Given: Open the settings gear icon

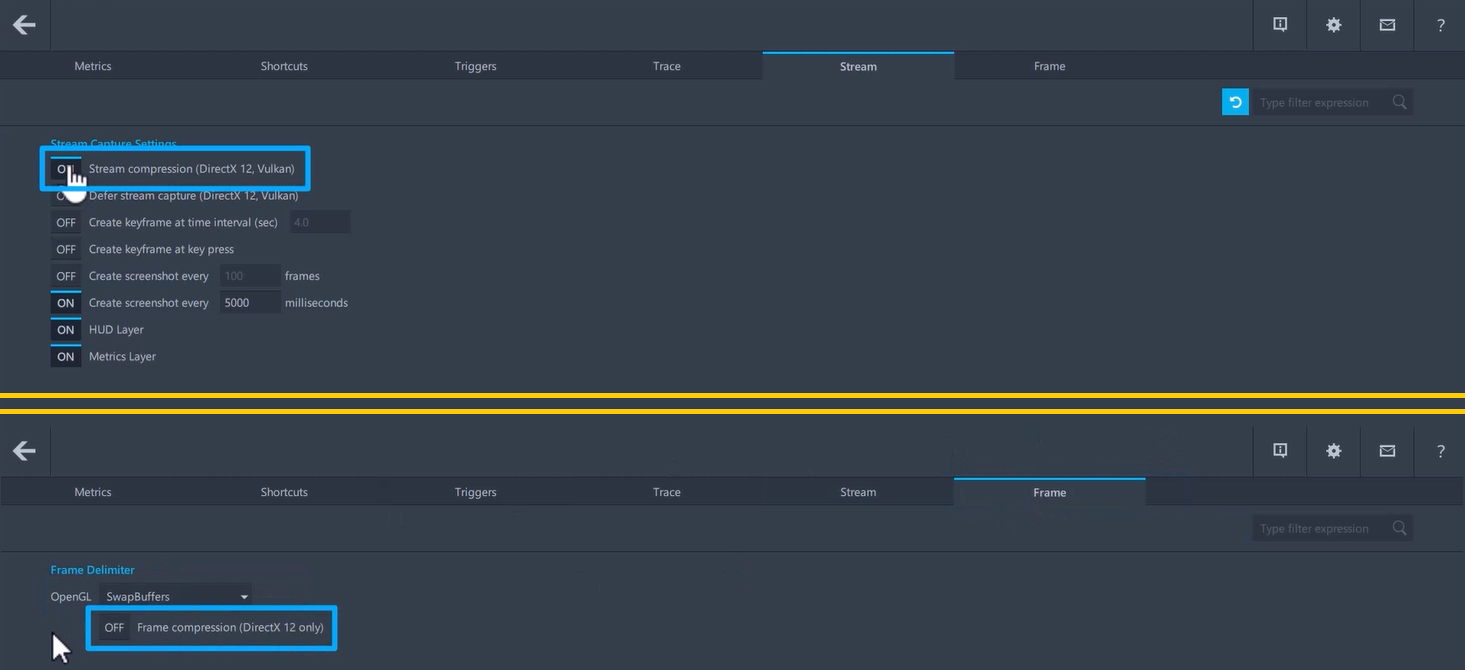Looking at the screenshot, I should [1333, 24].
